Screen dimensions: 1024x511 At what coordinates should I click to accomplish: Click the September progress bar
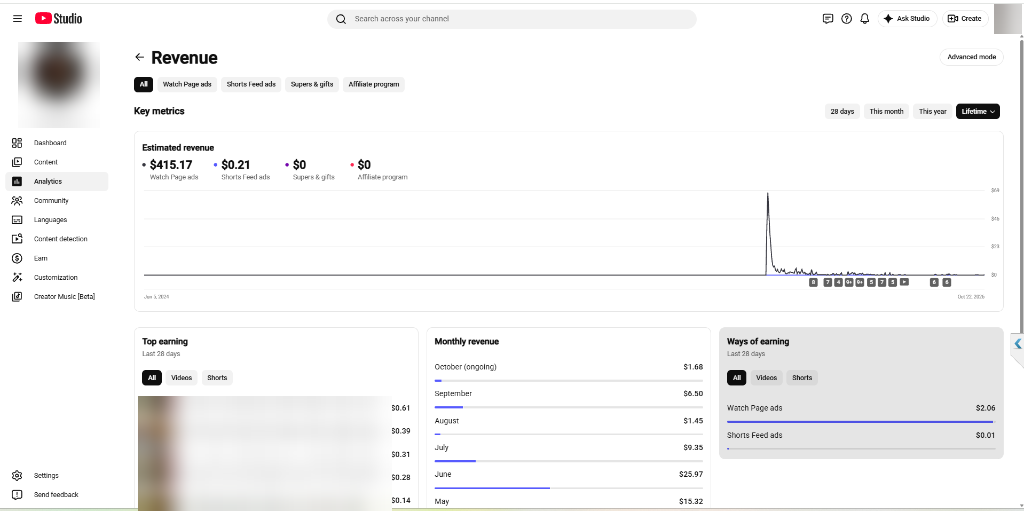(x=569, y=407)
